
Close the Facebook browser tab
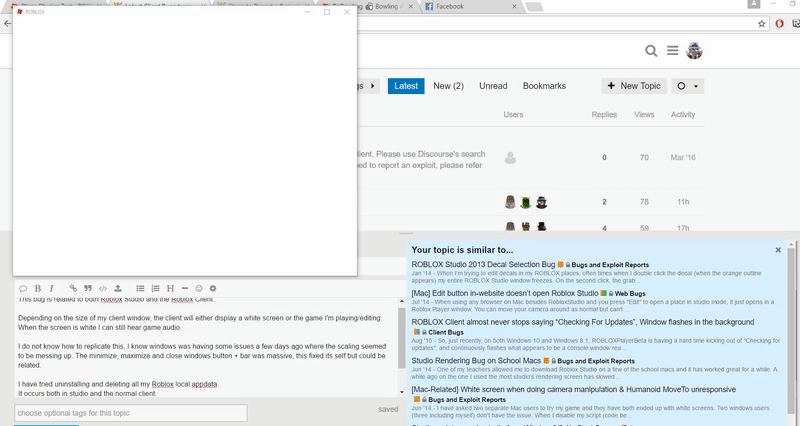click(514, 7)
